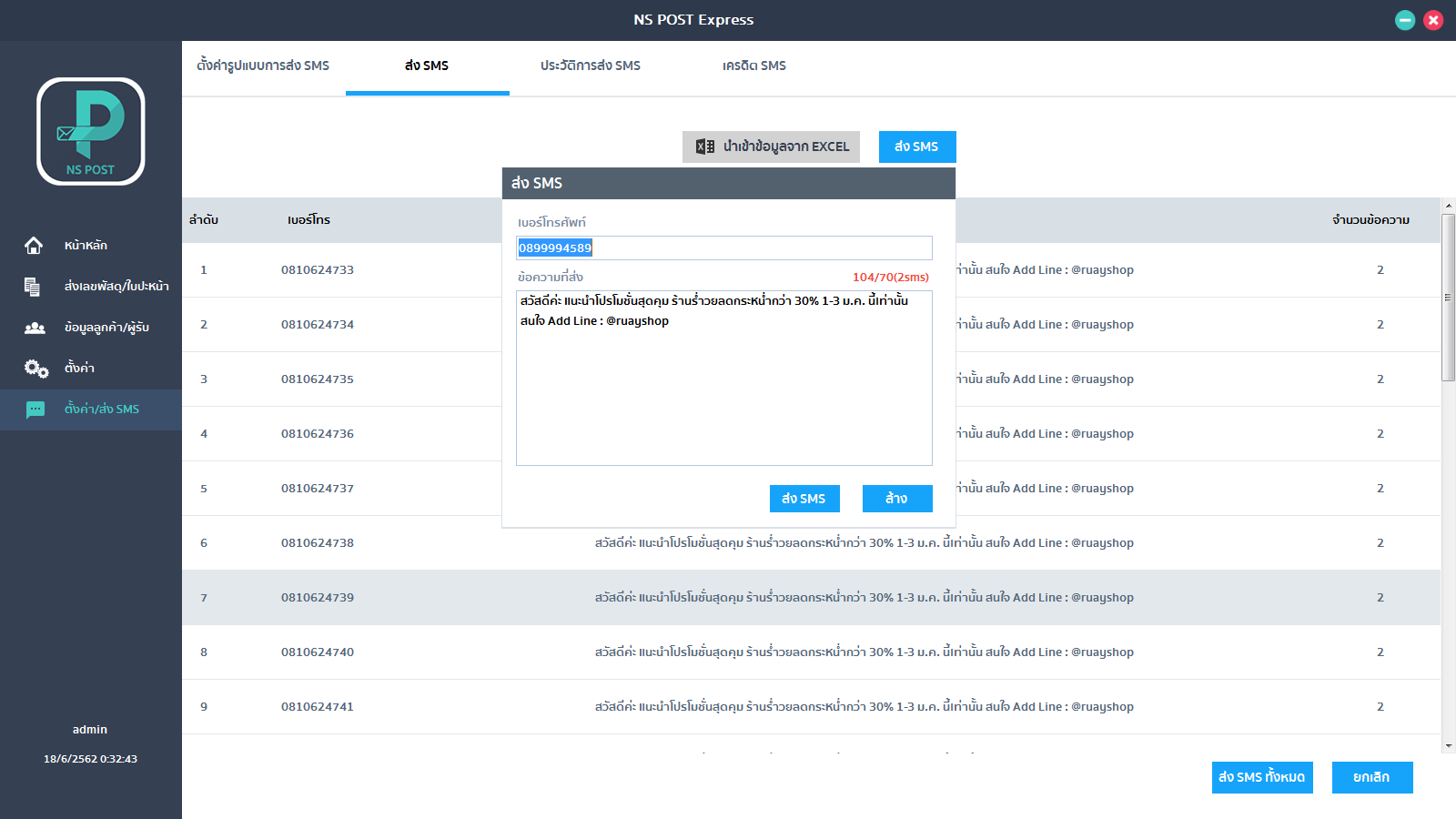This screenshot has width=1456, height=819.
Task: Click the ยกเลิก cancel button
Action: [x=1372, y=777]
